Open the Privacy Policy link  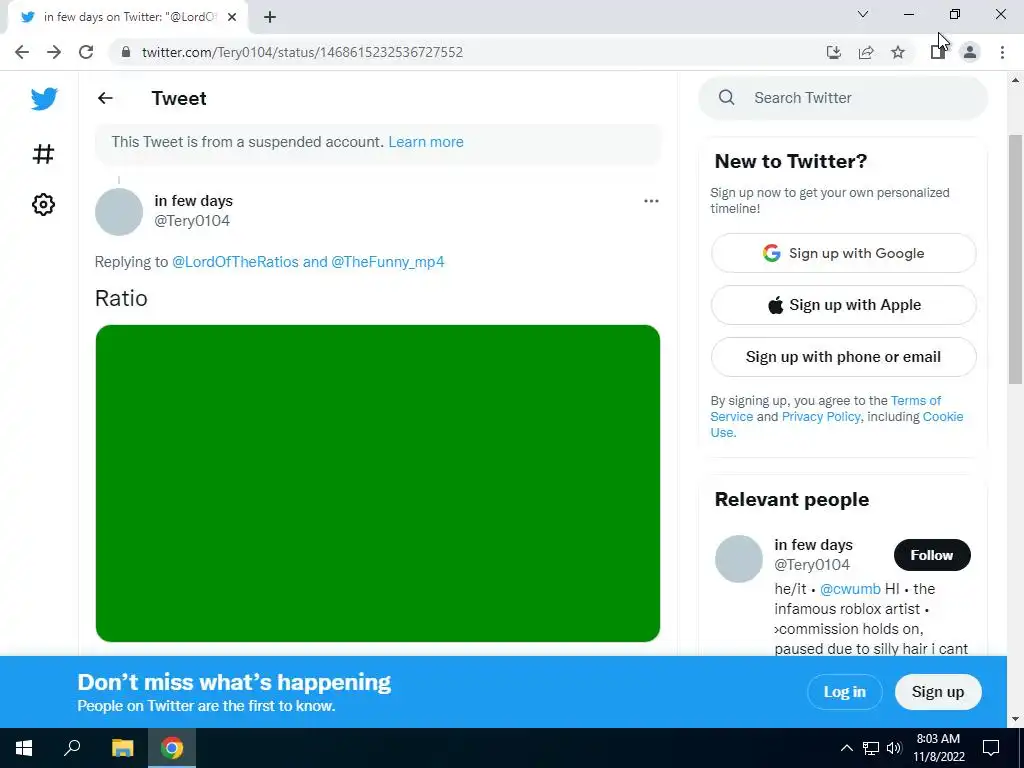[x=821, y=417]
